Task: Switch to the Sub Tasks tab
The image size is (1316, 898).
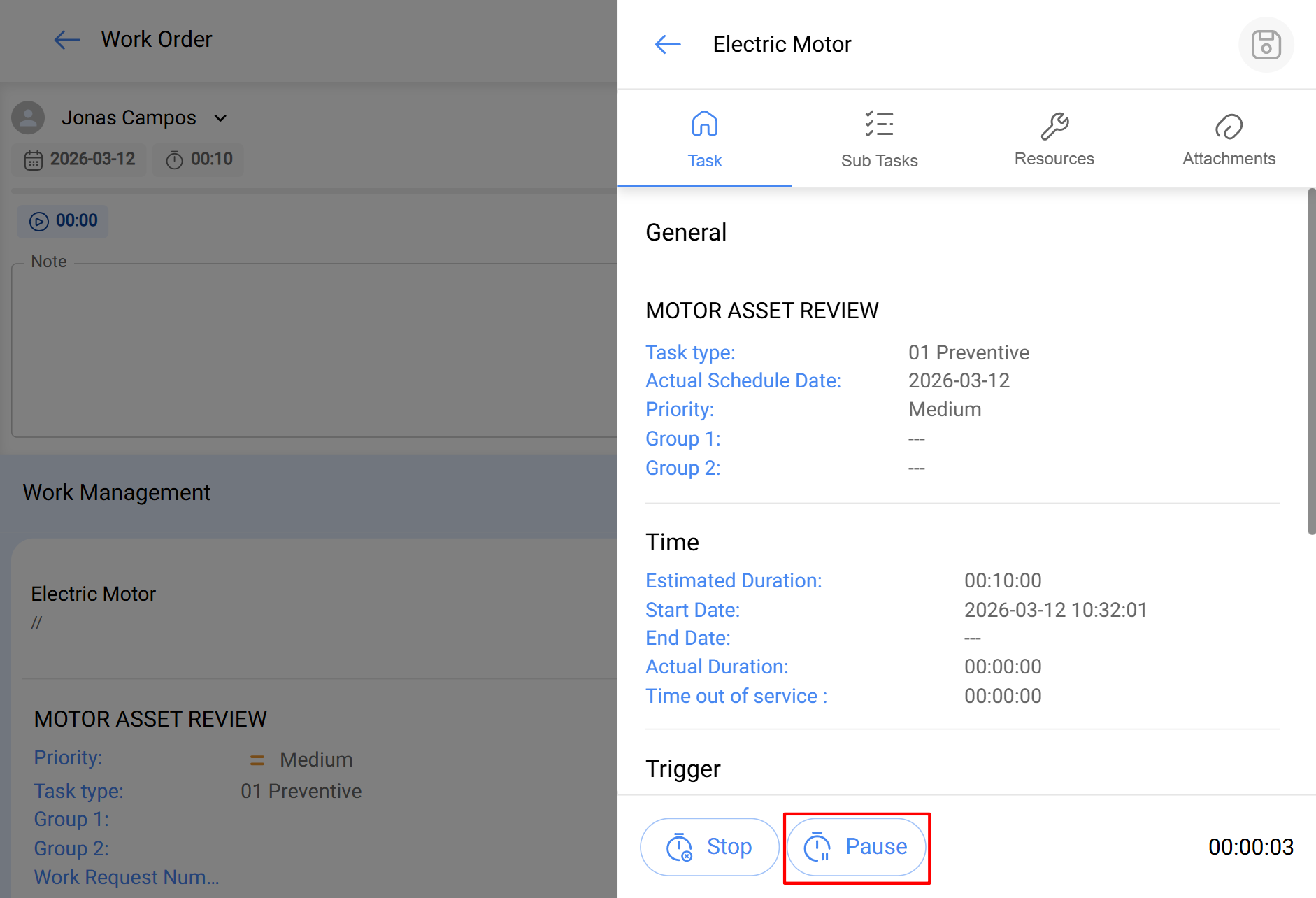Action: pos(879,160)
